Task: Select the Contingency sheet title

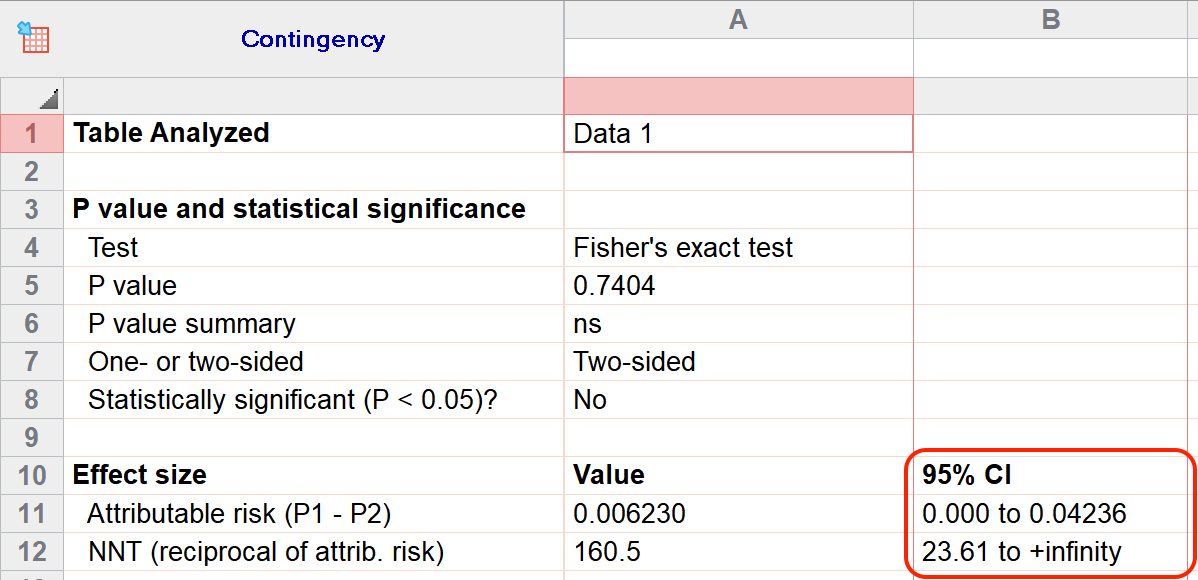Action: point(313,40)
